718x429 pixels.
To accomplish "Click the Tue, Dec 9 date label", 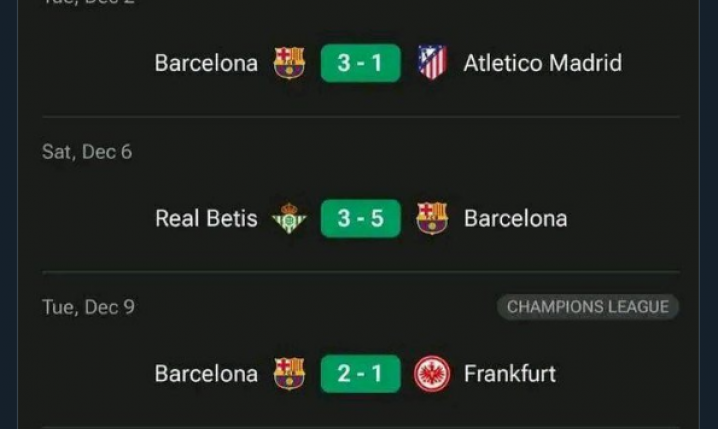I will coord(88,307).
